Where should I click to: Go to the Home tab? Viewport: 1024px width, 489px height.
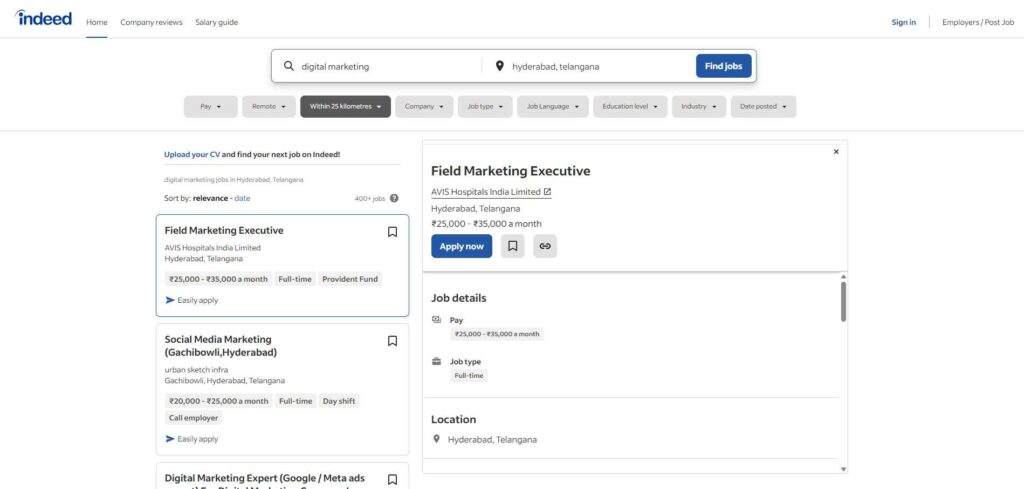pyautogui.click(x=97, y=22)
